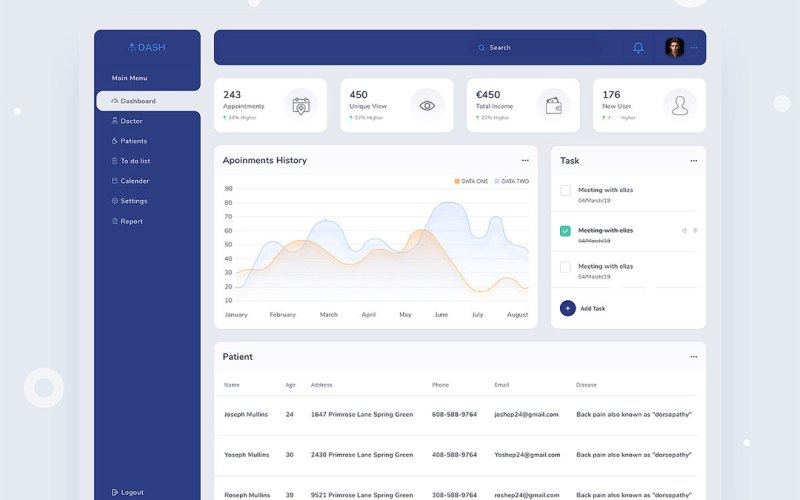Click email joshep24@gmail.com
This screenshot has width=800, height=500.
coord(526,414)
